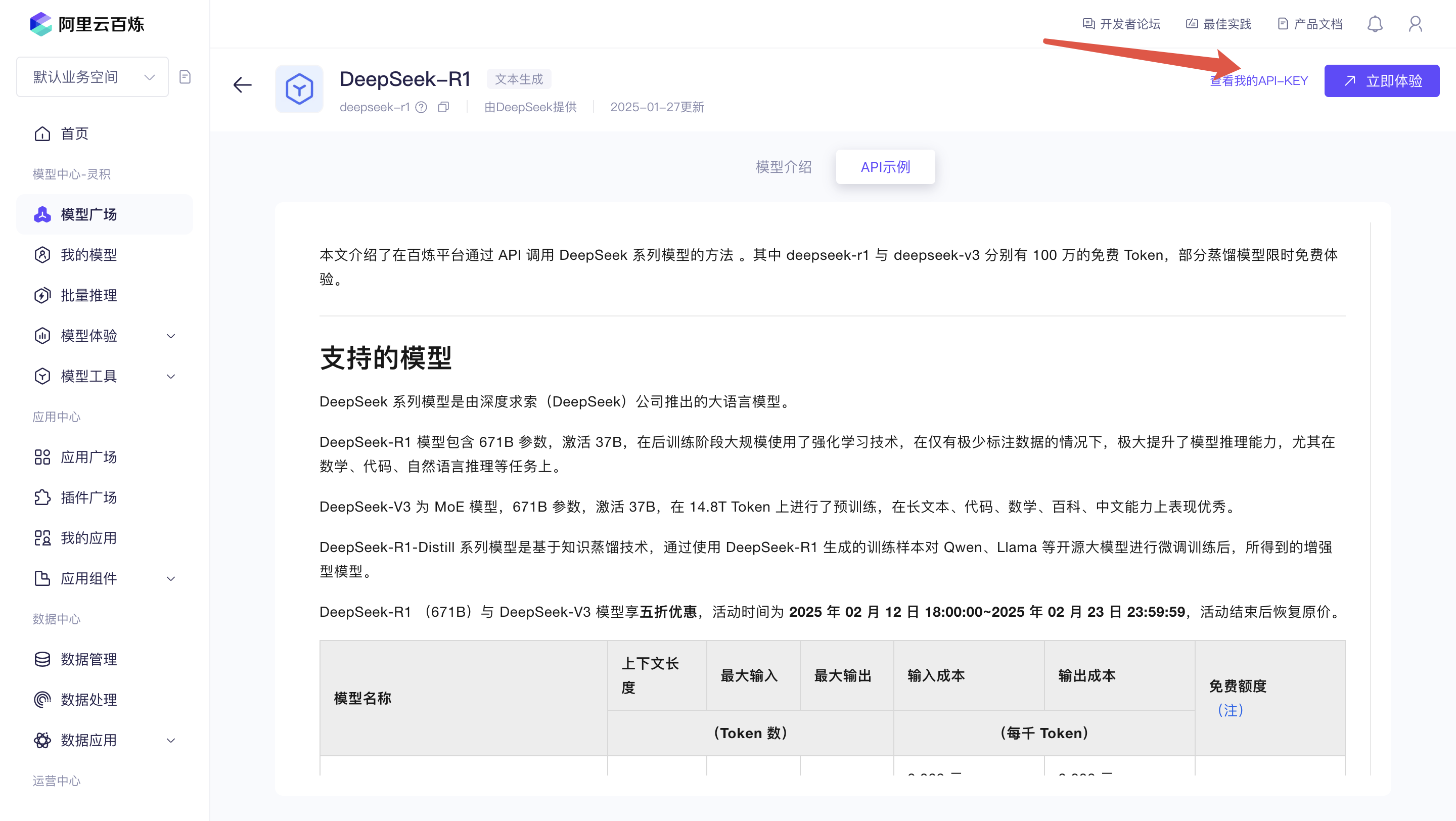
Task: Open 我的模型 in sidebar
Action: pyautogui.click(x=89, y=255)
